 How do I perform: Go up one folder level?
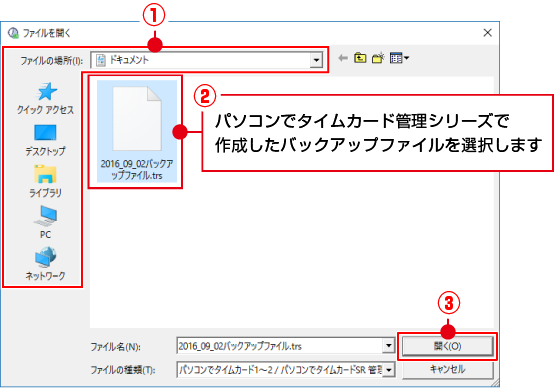(x=360, y=58)
